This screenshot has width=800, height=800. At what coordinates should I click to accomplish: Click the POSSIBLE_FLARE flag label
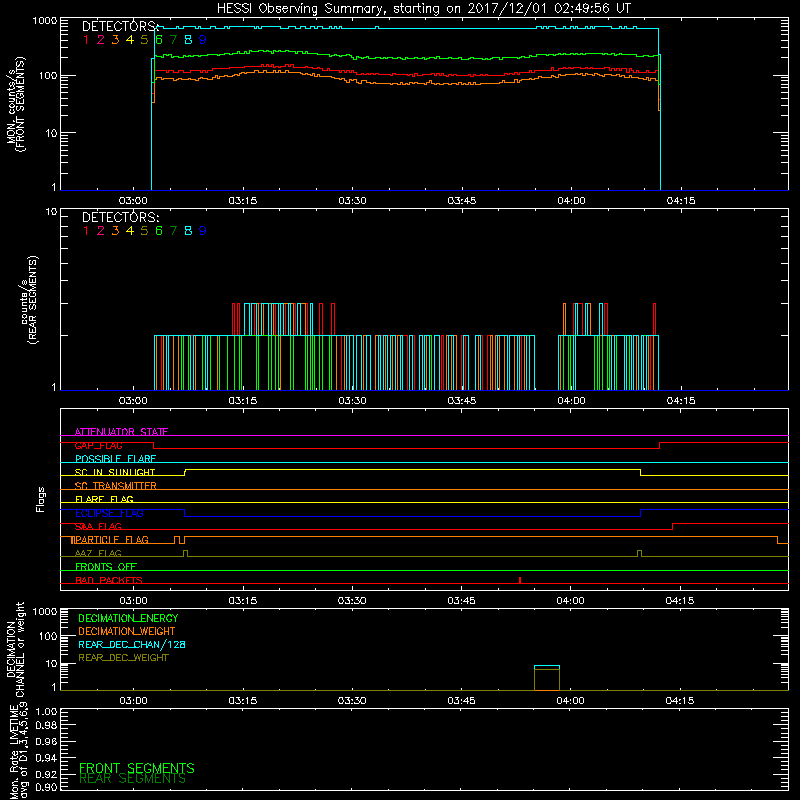[x=115, y=459]
